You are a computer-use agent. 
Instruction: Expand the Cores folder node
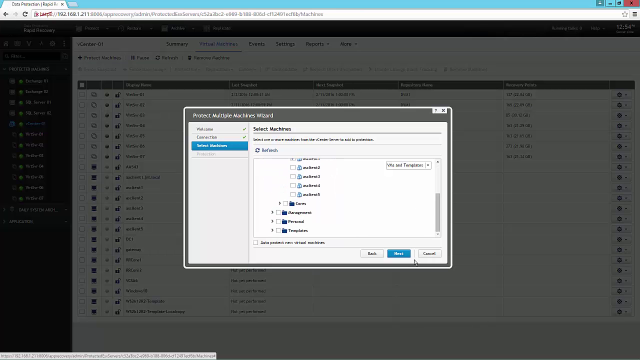click(280, 204)
